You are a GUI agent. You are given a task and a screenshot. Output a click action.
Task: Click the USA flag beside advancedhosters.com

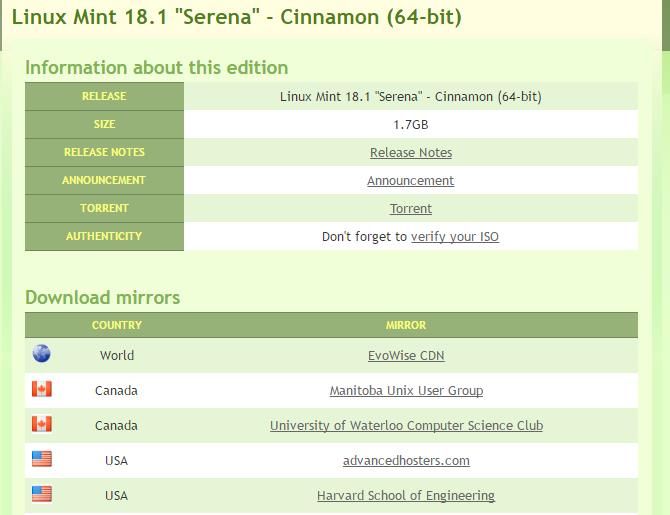pyautogui.click(x=41, y=459)
